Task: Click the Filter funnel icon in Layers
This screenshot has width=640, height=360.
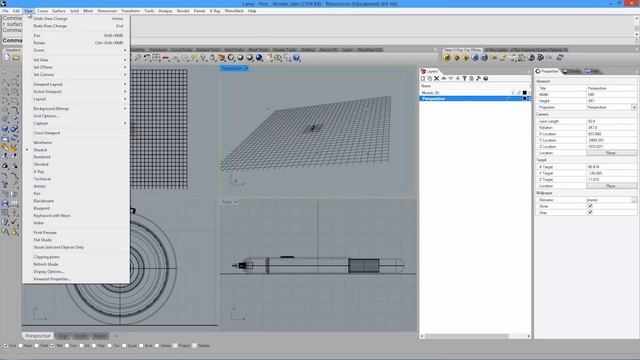Action: [x=464, y=78]
